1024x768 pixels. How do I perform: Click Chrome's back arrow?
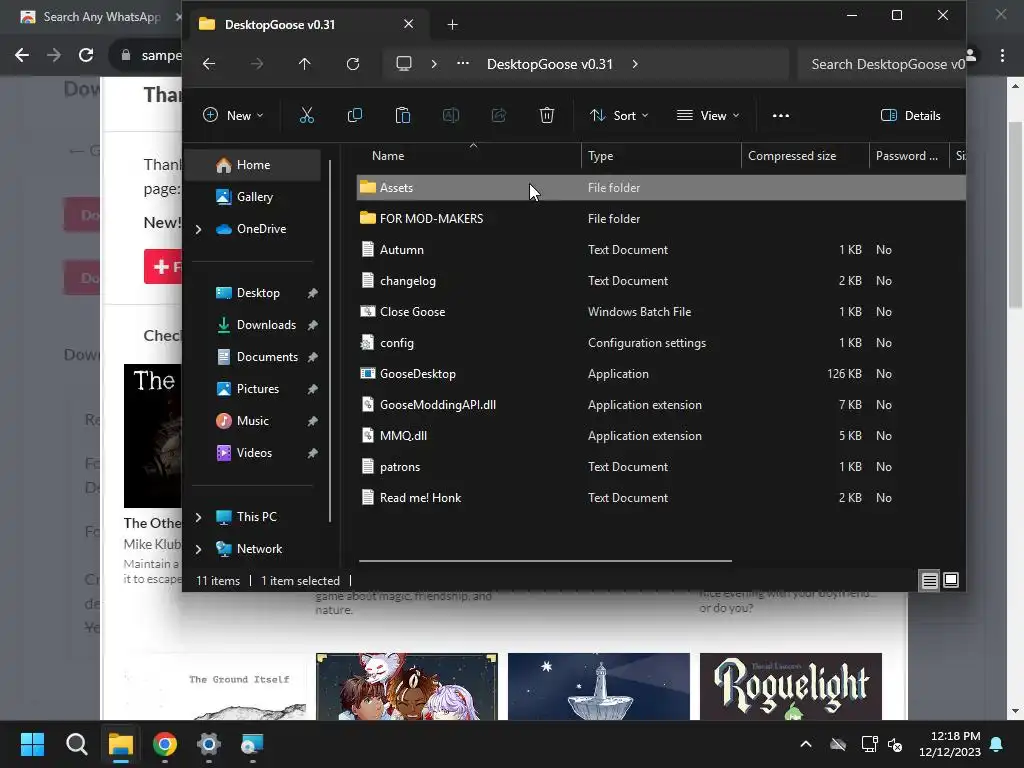pyautogui.click(x=22, y=55)
